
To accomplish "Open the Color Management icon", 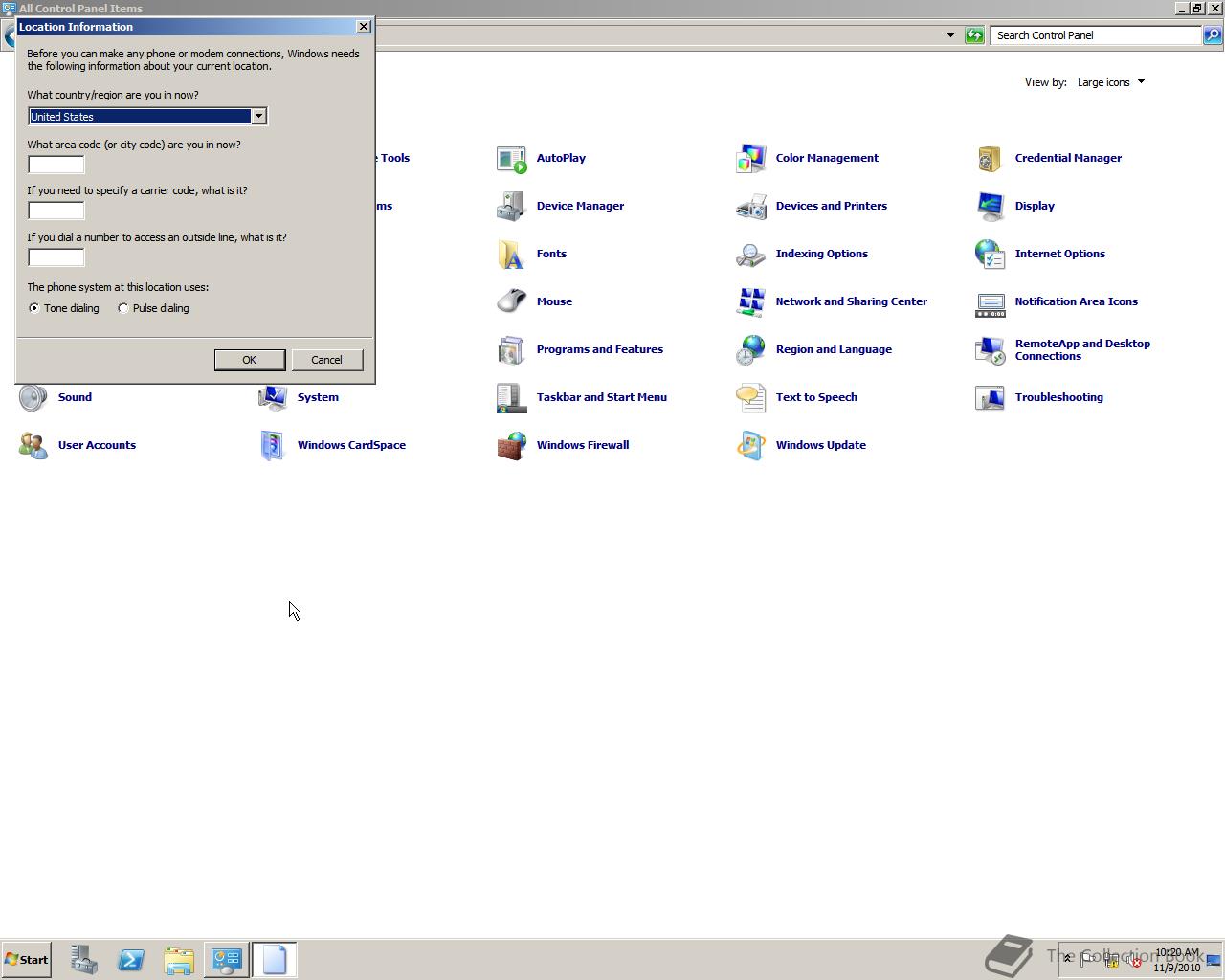I will [751, 159].
